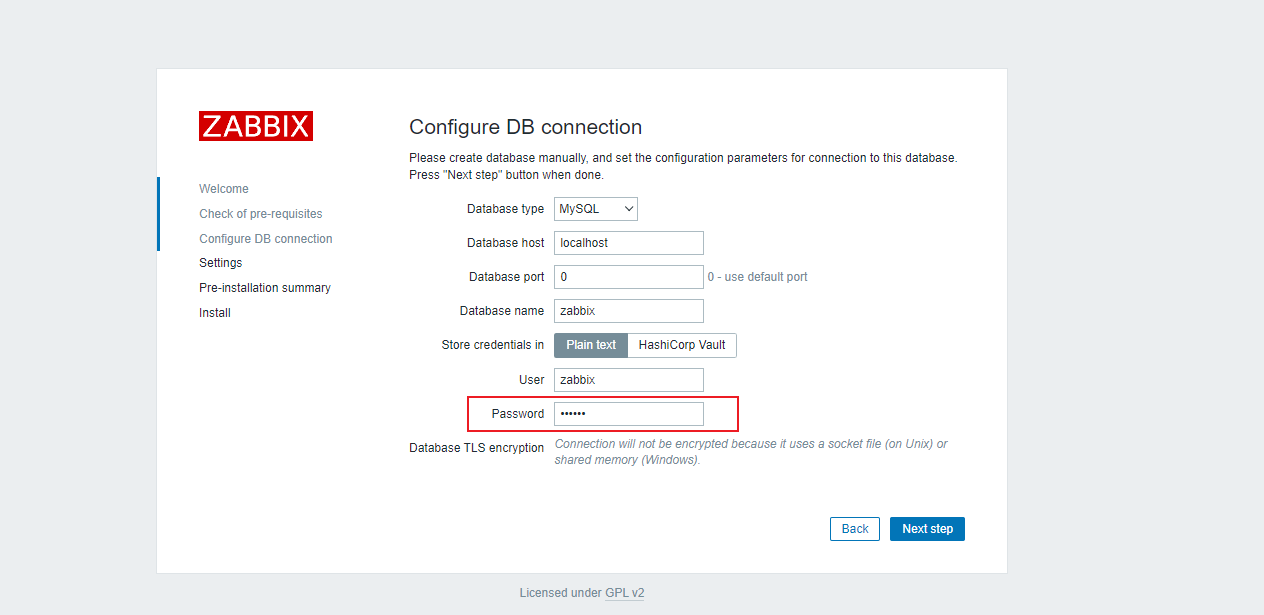Image resolution: width=1264 pixels, height=615 pixels.
Task: Click 'Connection will not be encrypted' note
Action: 751,452
